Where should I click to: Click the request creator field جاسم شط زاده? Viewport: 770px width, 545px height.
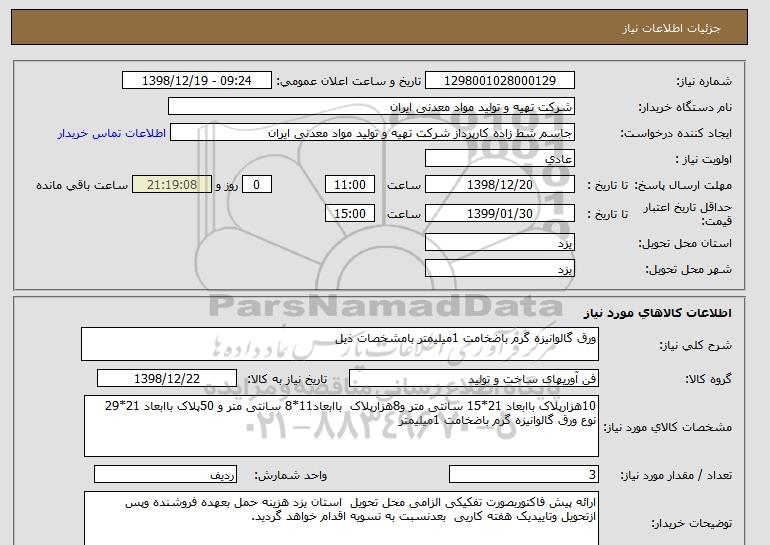(x=372, y=133)
